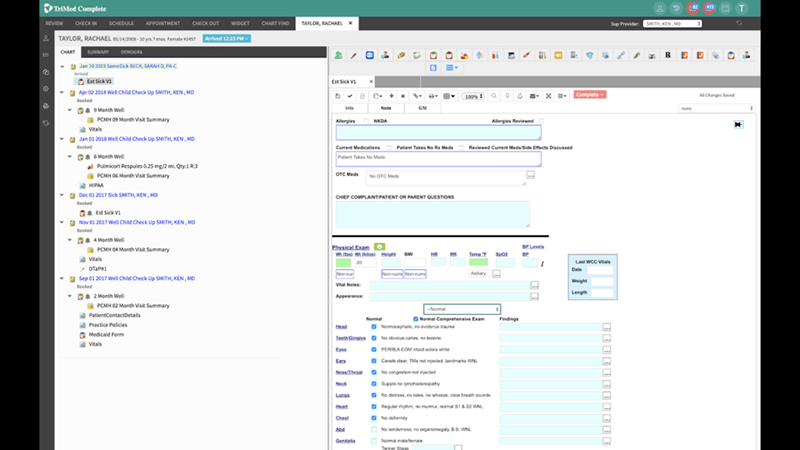
Task: Click the Arrived 12:23 PM status button
Action: coord(226,38)
